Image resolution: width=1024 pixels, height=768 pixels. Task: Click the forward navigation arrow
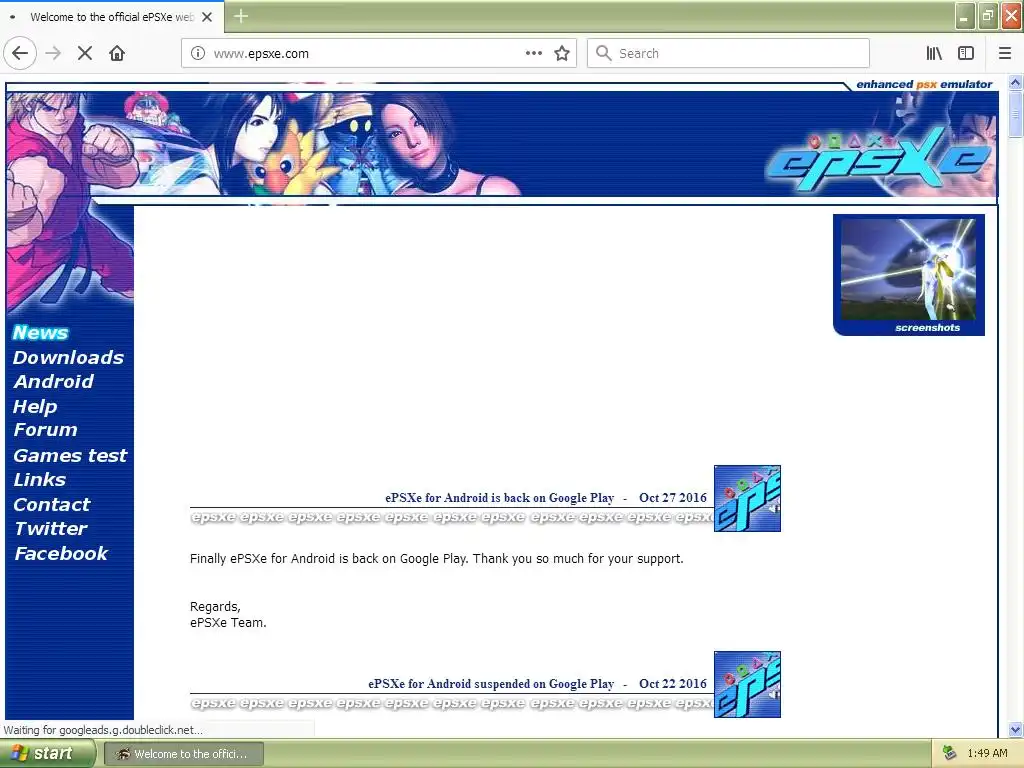pyautogui.click(x=53, y=53)
